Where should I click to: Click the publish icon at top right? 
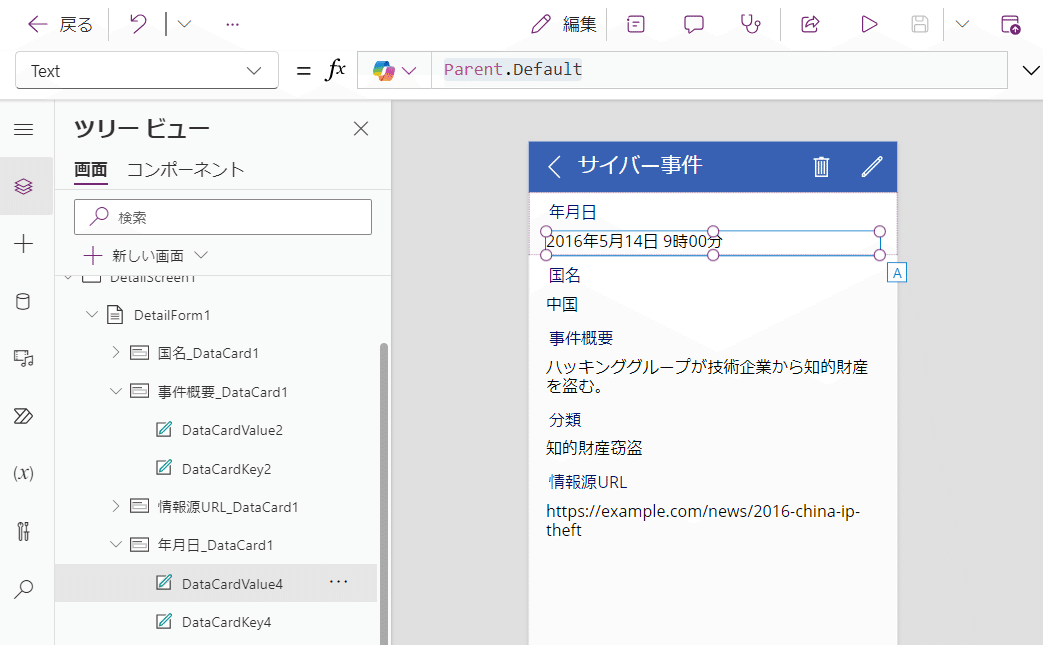coord(1010,25)
